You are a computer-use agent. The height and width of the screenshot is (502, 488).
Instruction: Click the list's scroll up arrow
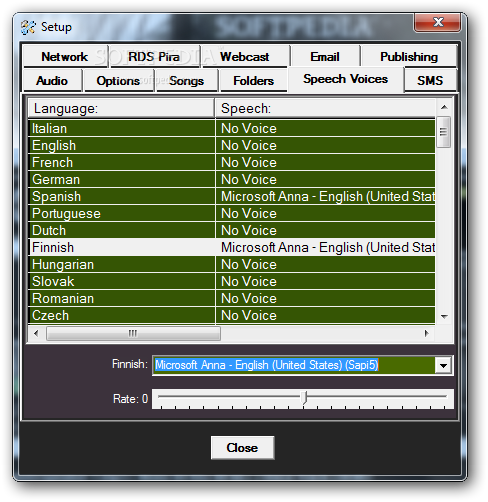pos(444,107)
